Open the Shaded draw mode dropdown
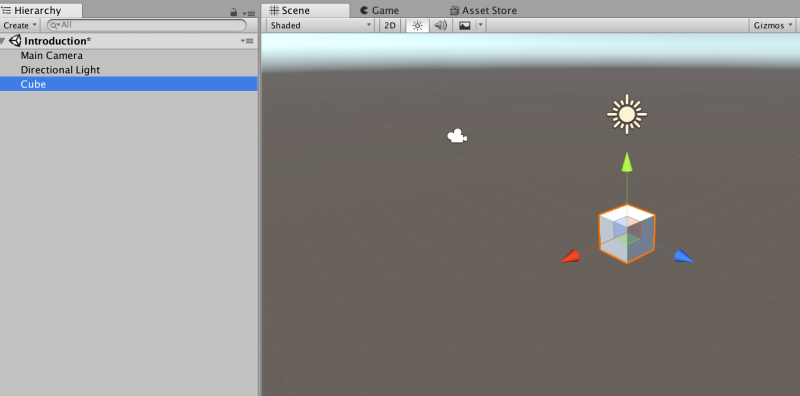The image size is (800, 396). [x=320, y=26]
